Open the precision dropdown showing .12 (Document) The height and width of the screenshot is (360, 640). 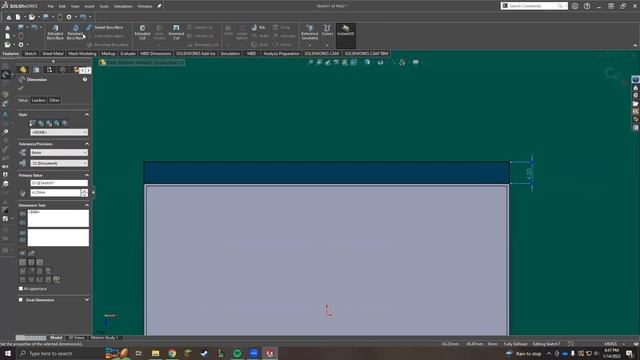pos(59,163)
